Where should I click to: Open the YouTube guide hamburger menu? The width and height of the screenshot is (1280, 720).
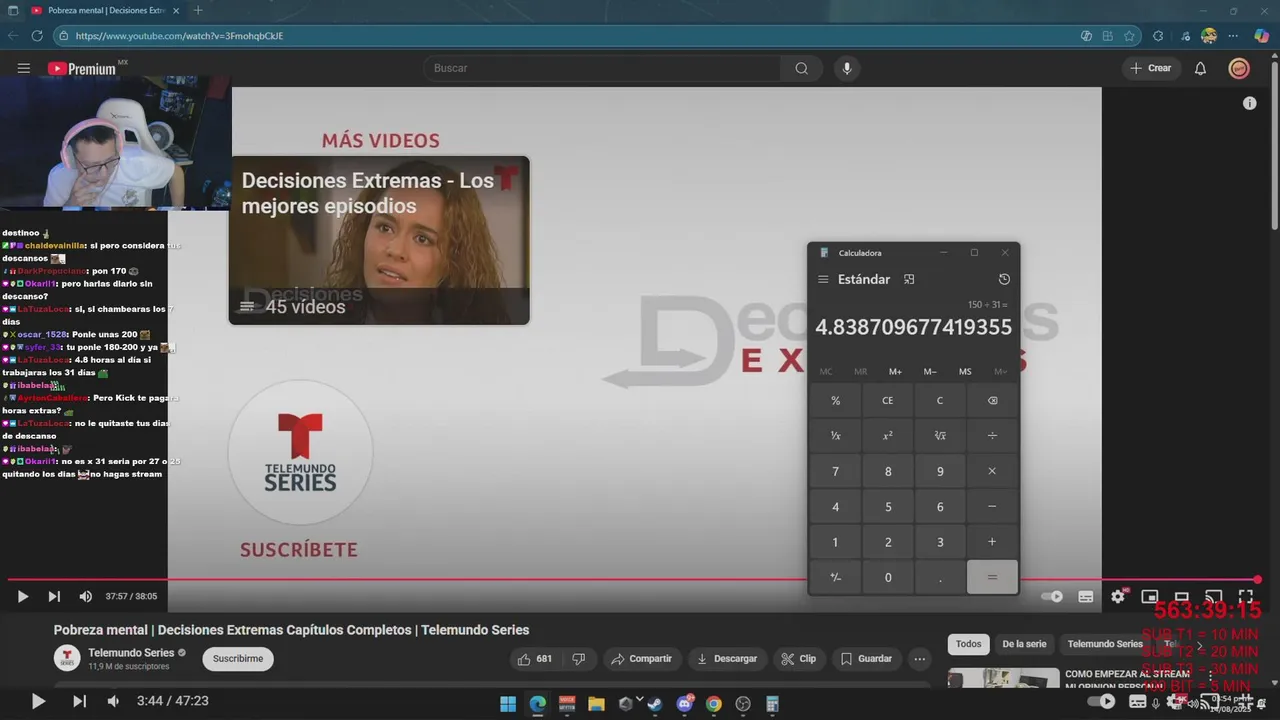click(23, 68)
